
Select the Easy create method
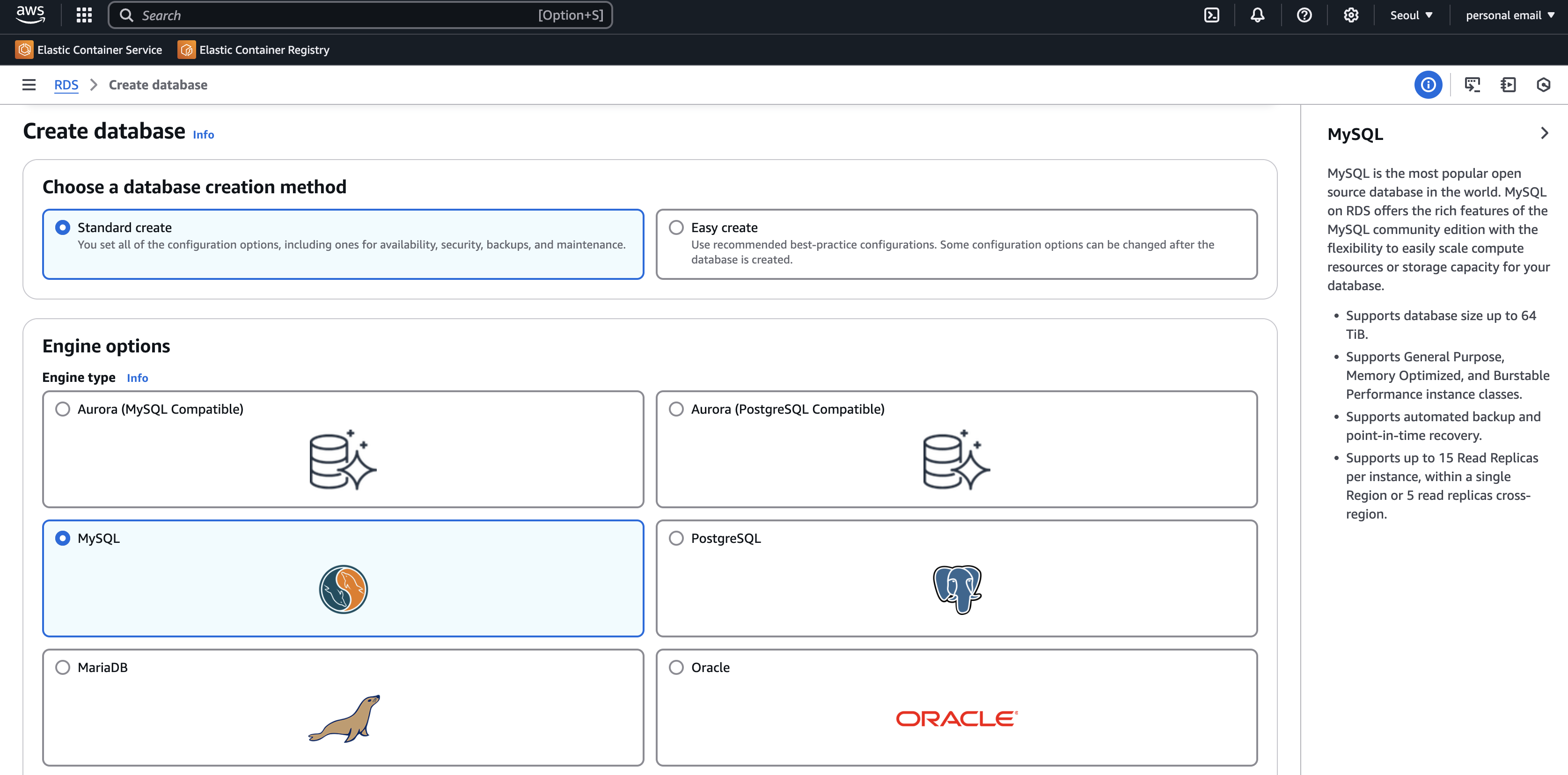coord(676,228)
